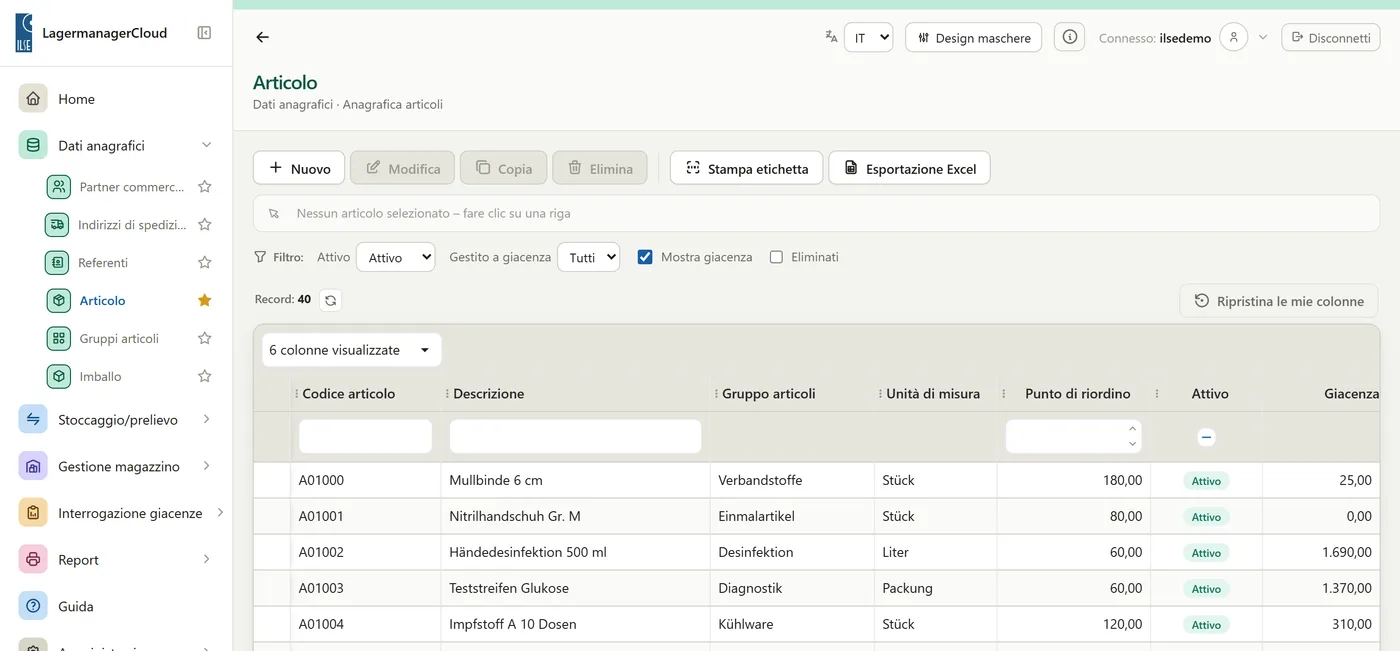This screenshot has width=1400, height=651.
Task: Click the Stoccaggio/prelievo arrows icon
Action: point(33,419)
